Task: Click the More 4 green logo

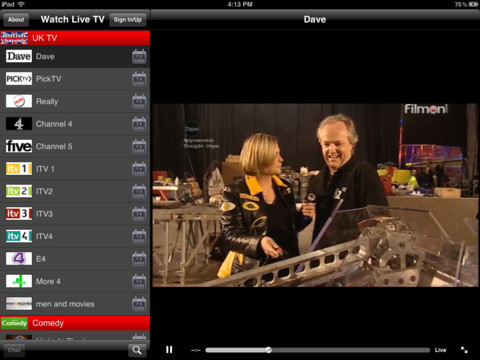Action: point(19,281)
